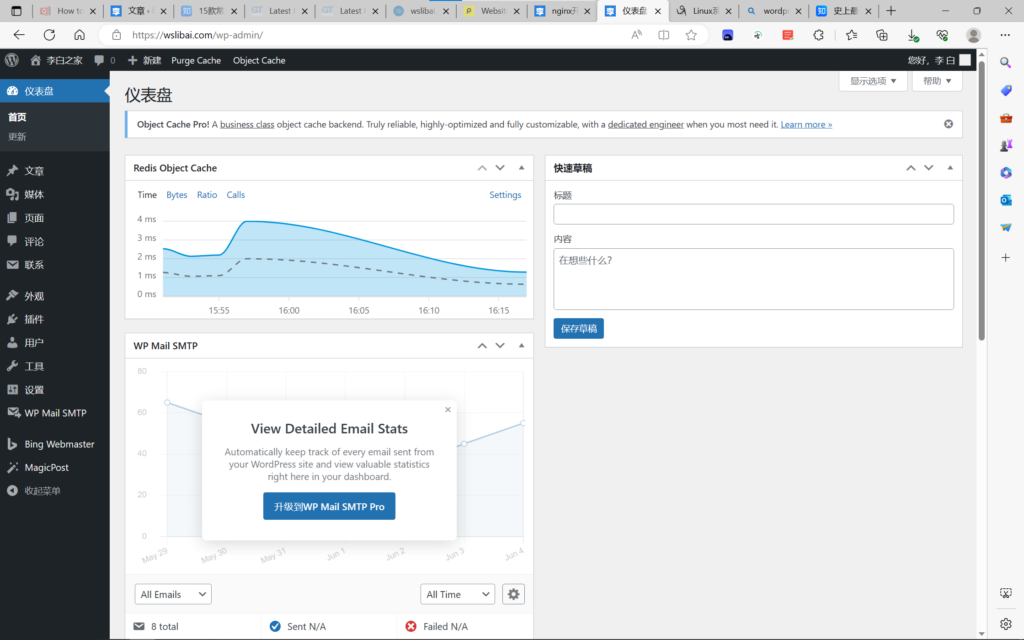The height and width of the screenshot is (640, 1024).
Task: Open the Plugins (插件) sidebar menu
Action: coord(34,319)
